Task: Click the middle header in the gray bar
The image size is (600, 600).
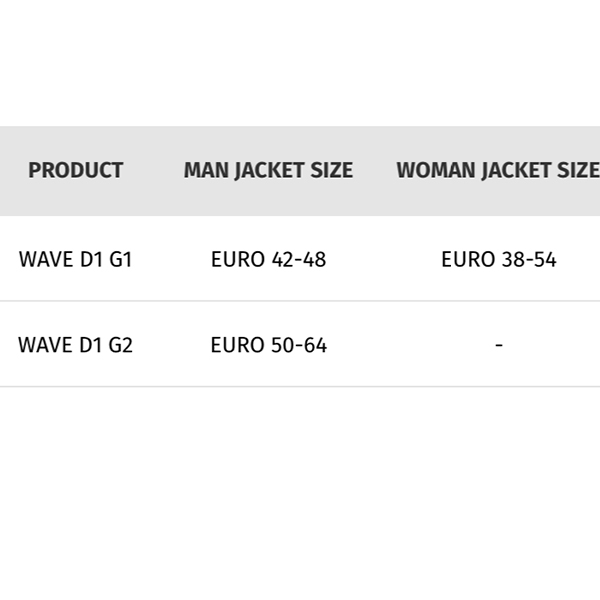Action: tap(268, 170)
